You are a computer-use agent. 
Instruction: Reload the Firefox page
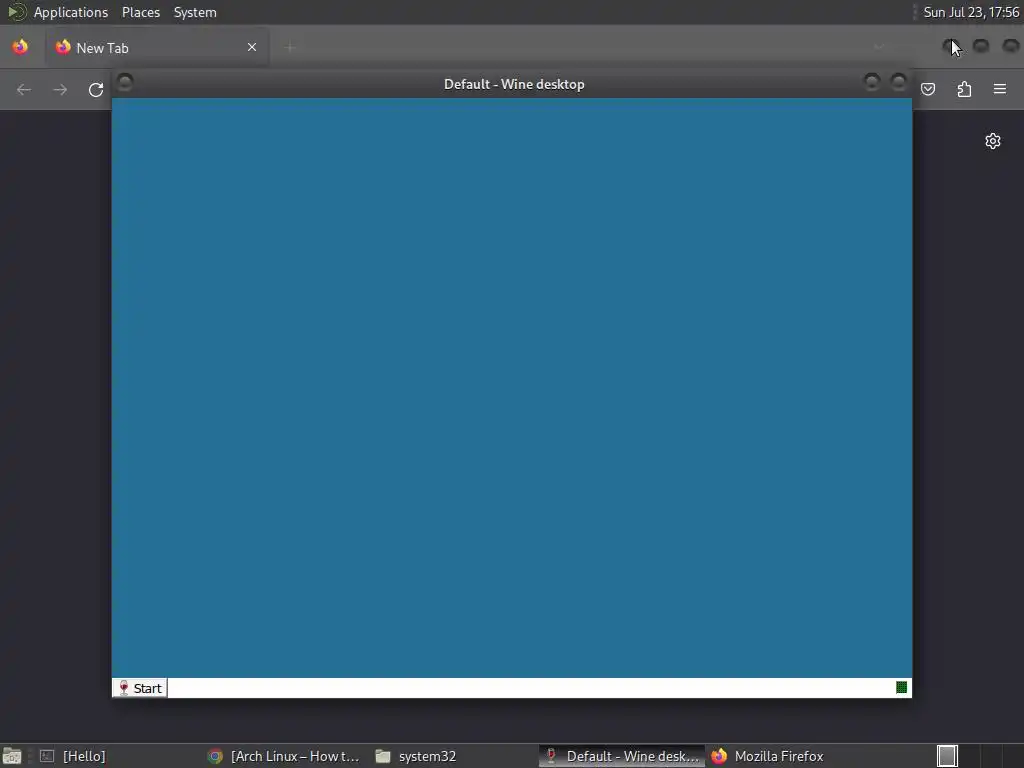pyautogui.click(x=96, y=89)
